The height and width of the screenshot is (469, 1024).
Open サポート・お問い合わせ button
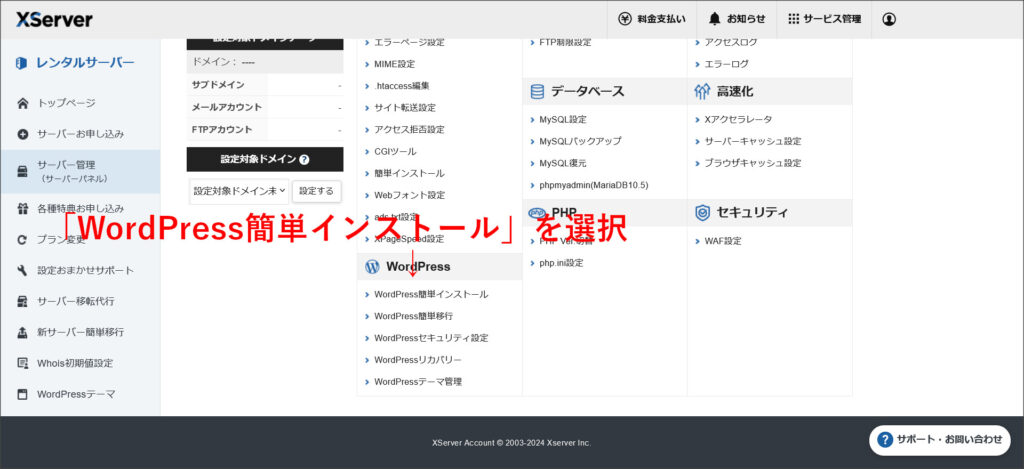pos(940,440)
